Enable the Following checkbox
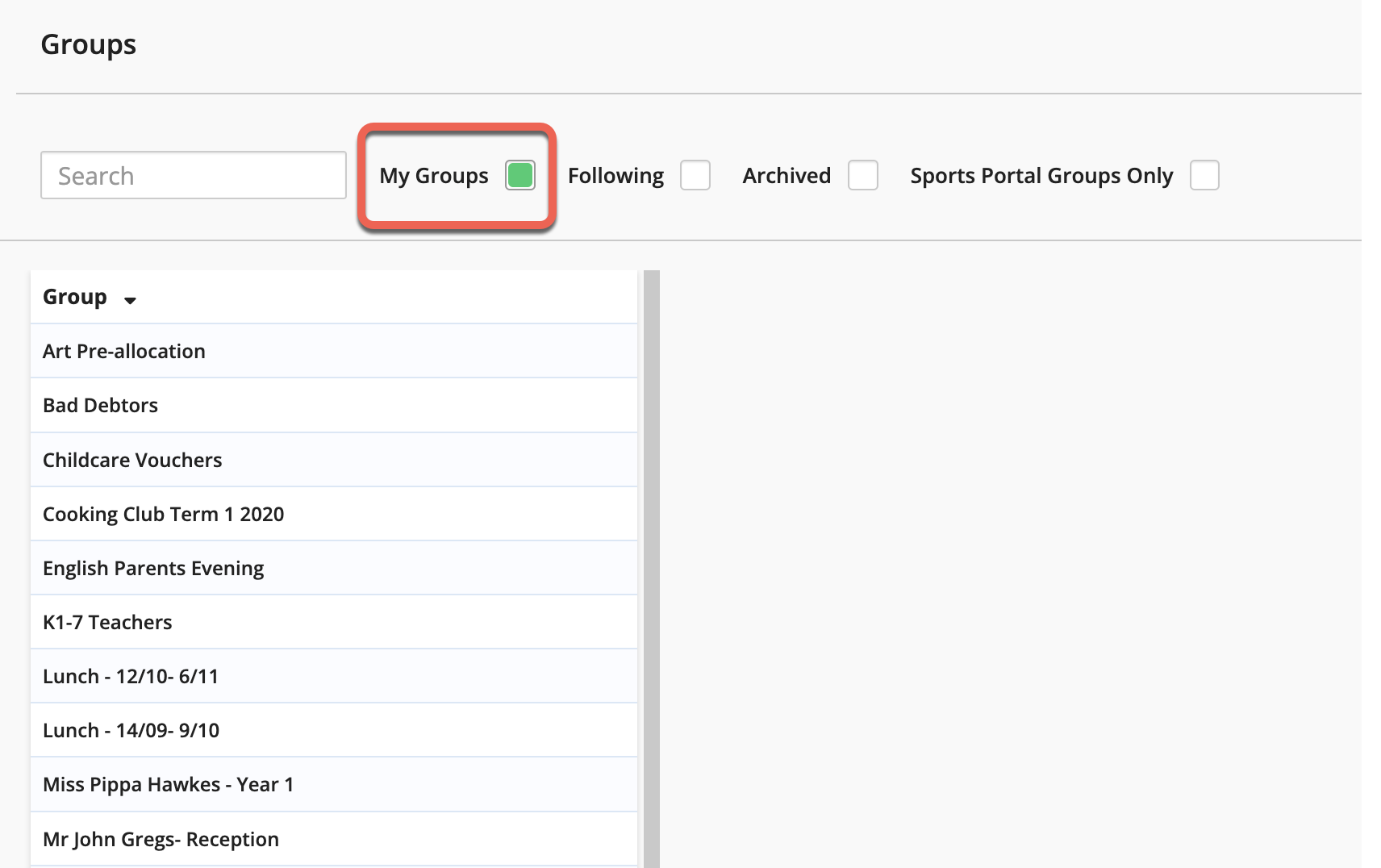Image resolution: width=1381 pixels, height=868 pixels. pyautogui.click(x=695, y=175)
